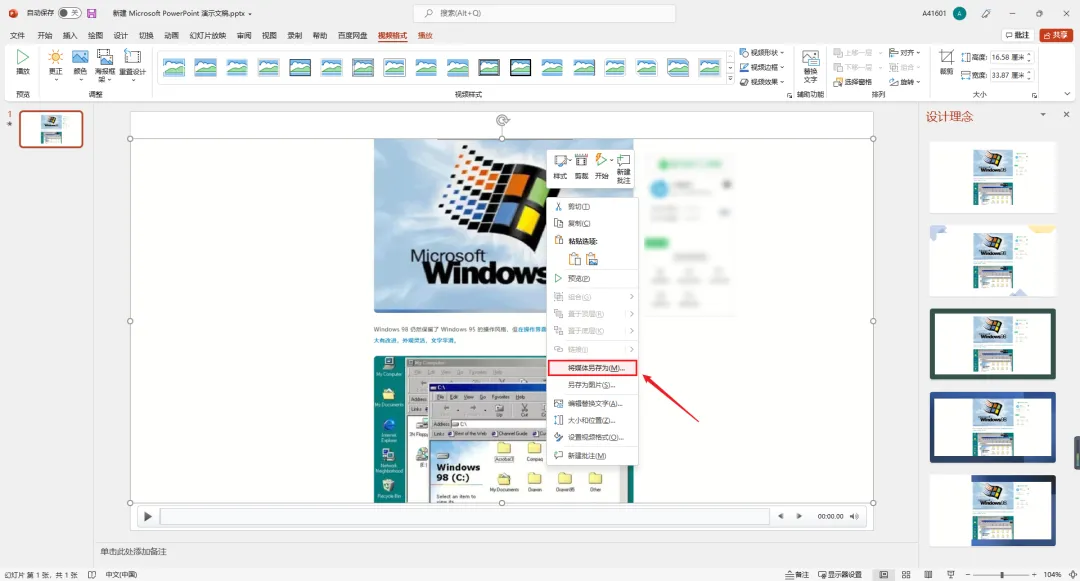Viewport: 1080px width, 581px height.
Task: Click Cut (剪切) in context menu
Action: click(592, 207)
